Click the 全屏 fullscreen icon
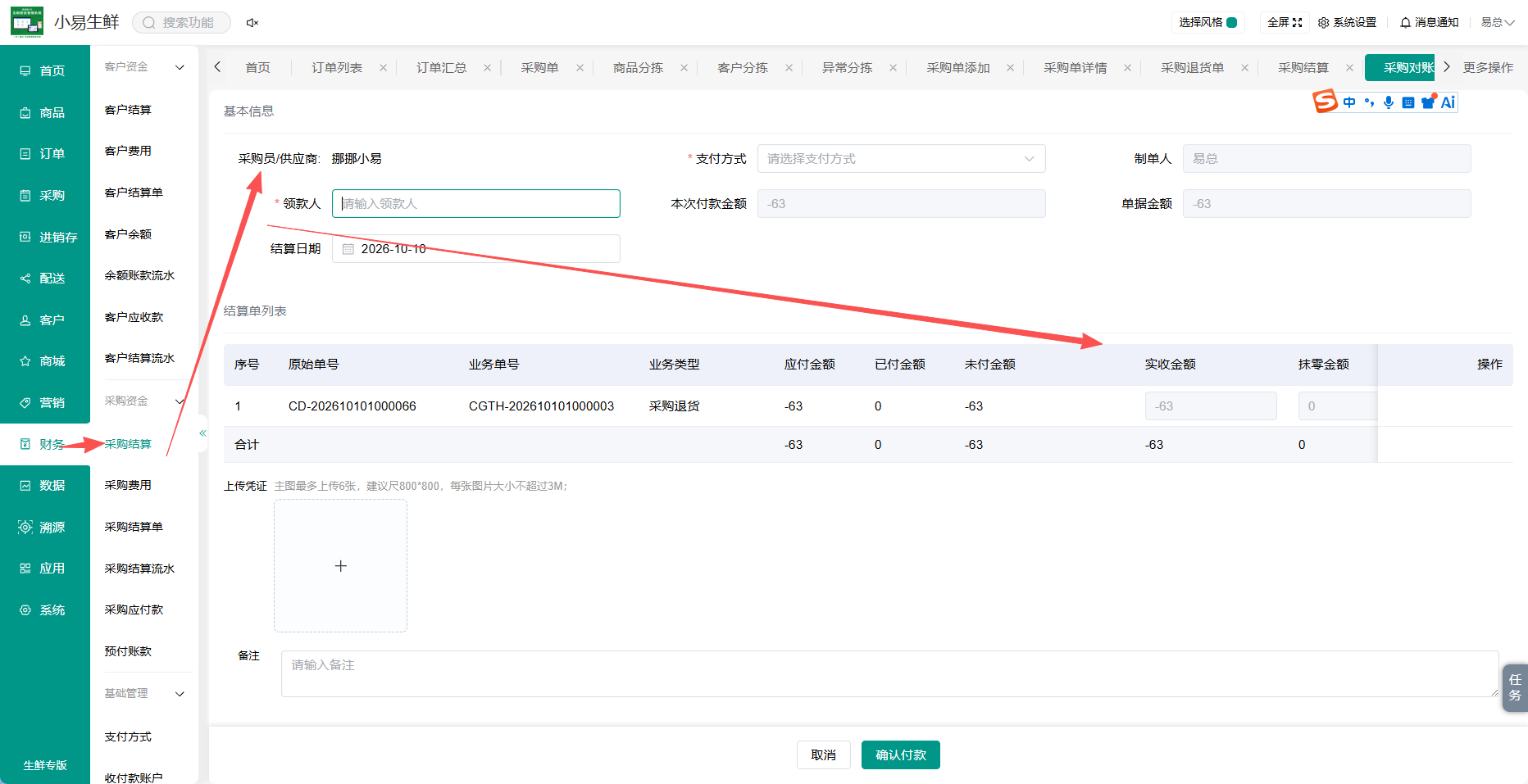 [x=1297, y=23]
